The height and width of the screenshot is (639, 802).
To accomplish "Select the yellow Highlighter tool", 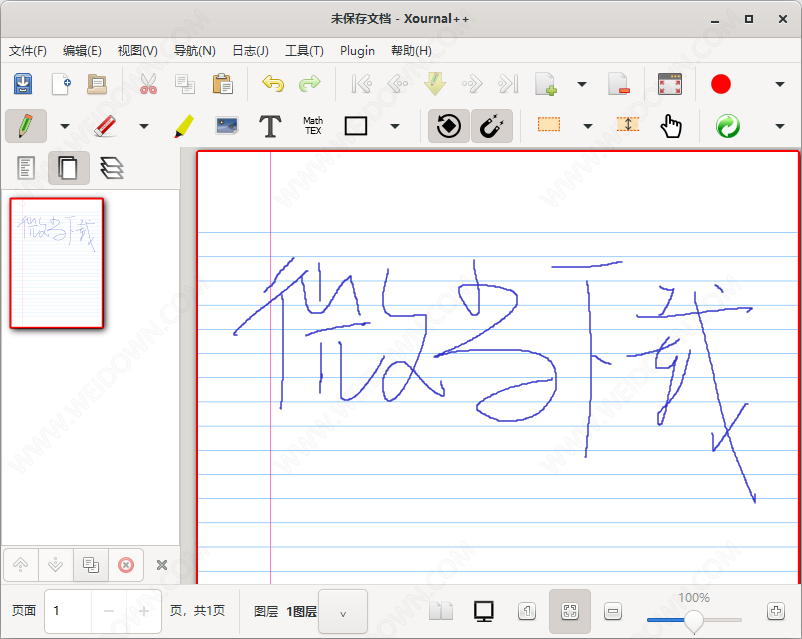I will point(184,126).
